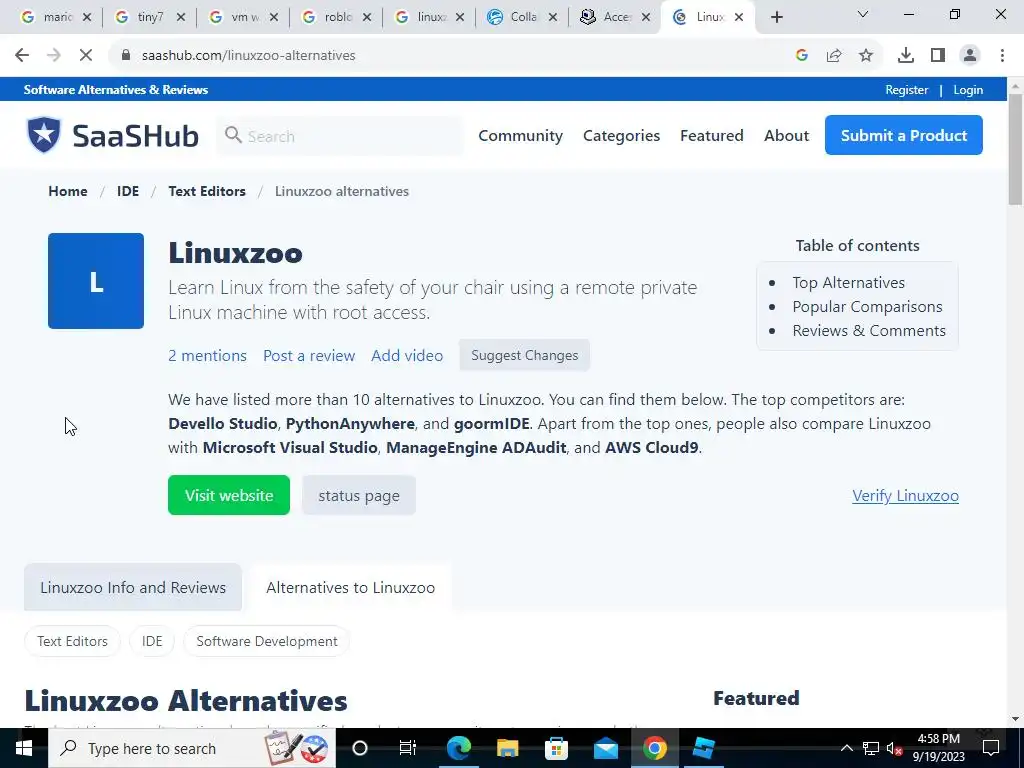Click the Suggest Changes button

[x=524, y=355]
